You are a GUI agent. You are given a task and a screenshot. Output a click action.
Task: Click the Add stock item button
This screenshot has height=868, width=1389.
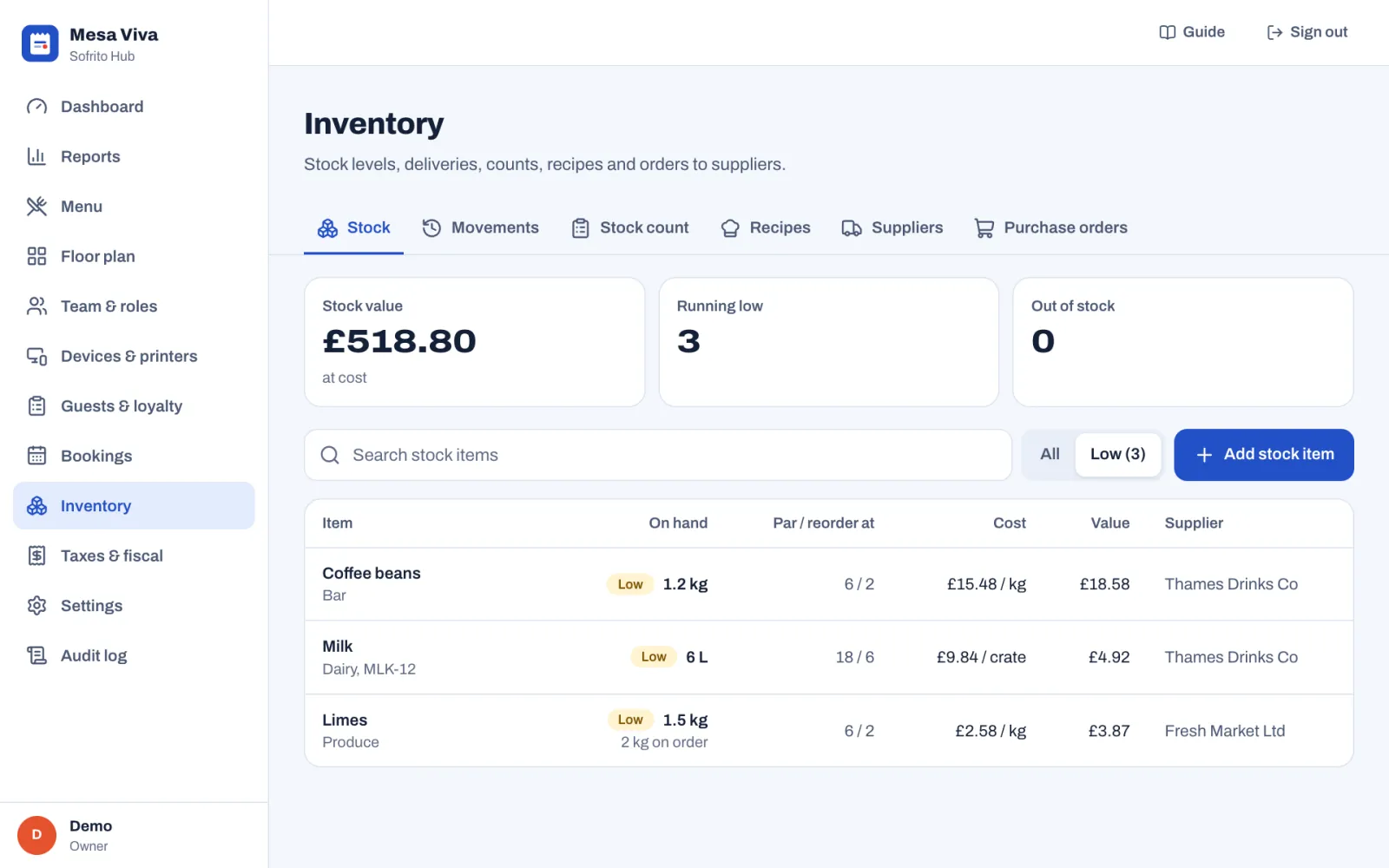tap(1264, 455)
